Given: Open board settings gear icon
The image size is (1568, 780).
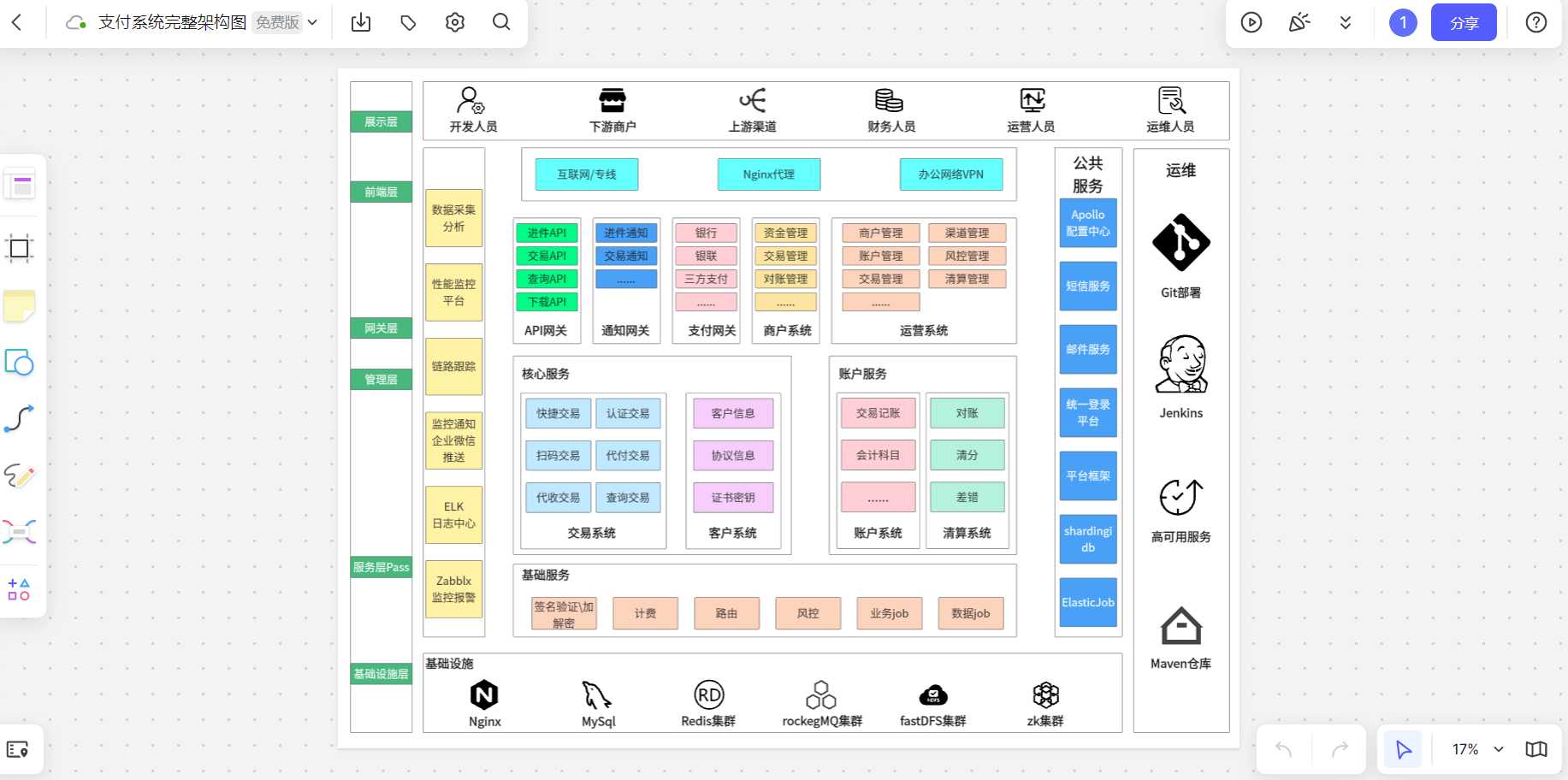Looking at the screenshot, I should point(455,23).
